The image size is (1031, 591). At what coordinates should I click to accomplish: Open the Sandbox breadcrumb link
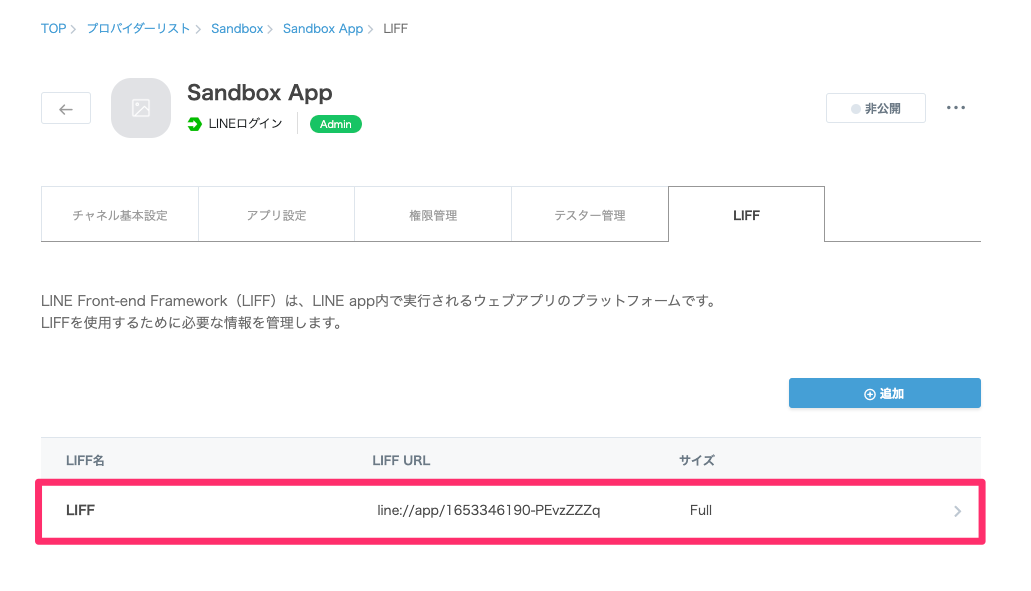(237, 28)
